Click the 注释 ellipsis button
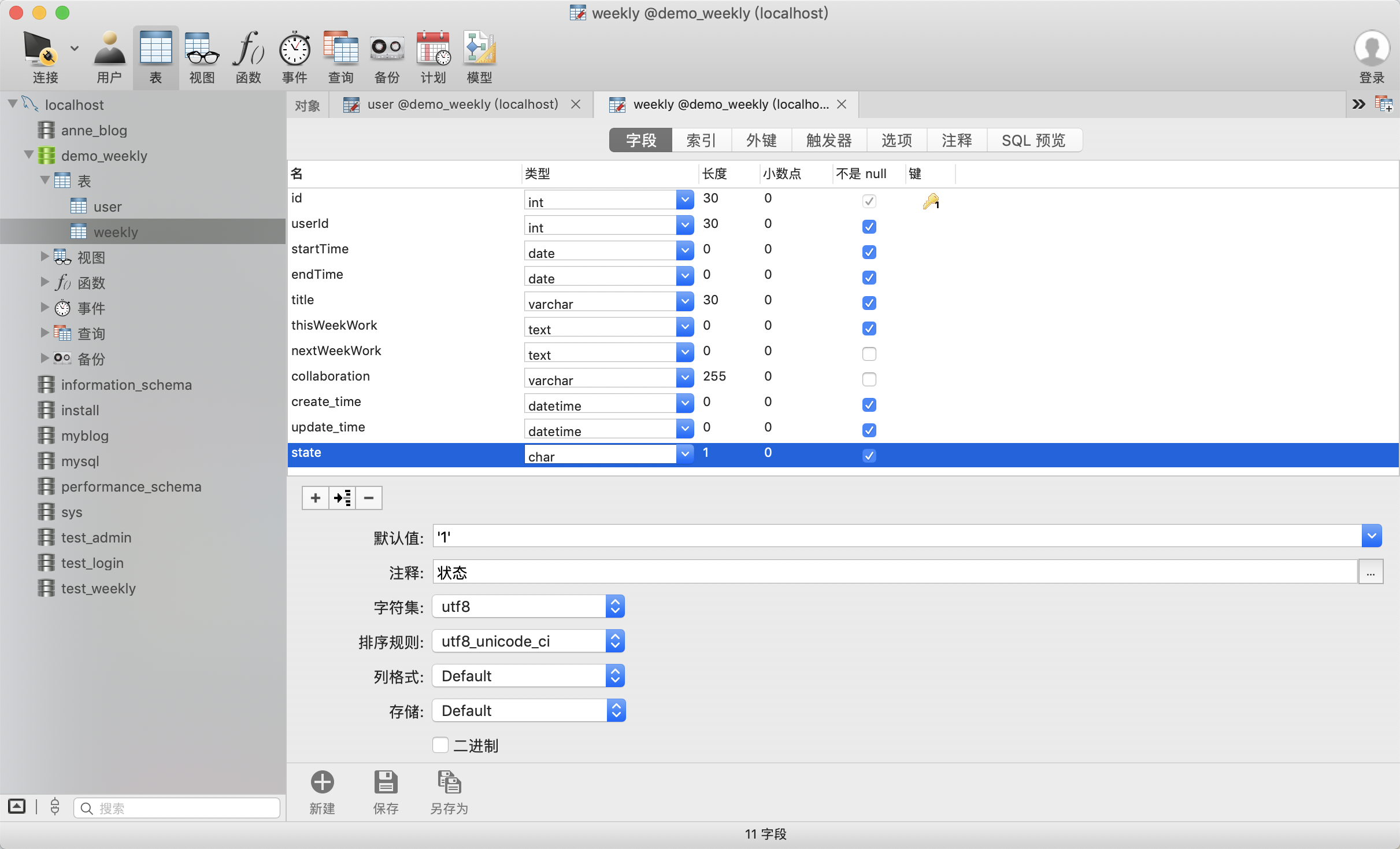 pos(1370,573)
